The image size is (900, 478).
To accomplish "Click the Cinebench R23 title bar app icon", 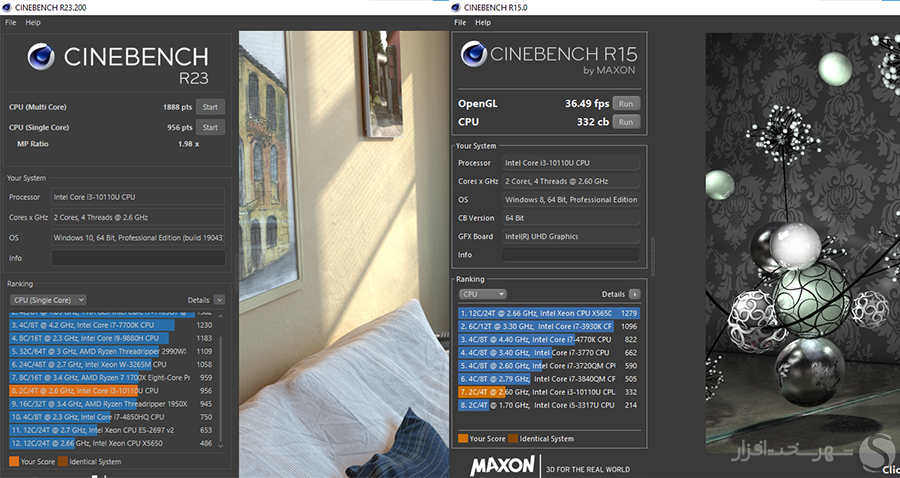I will 7,7.
